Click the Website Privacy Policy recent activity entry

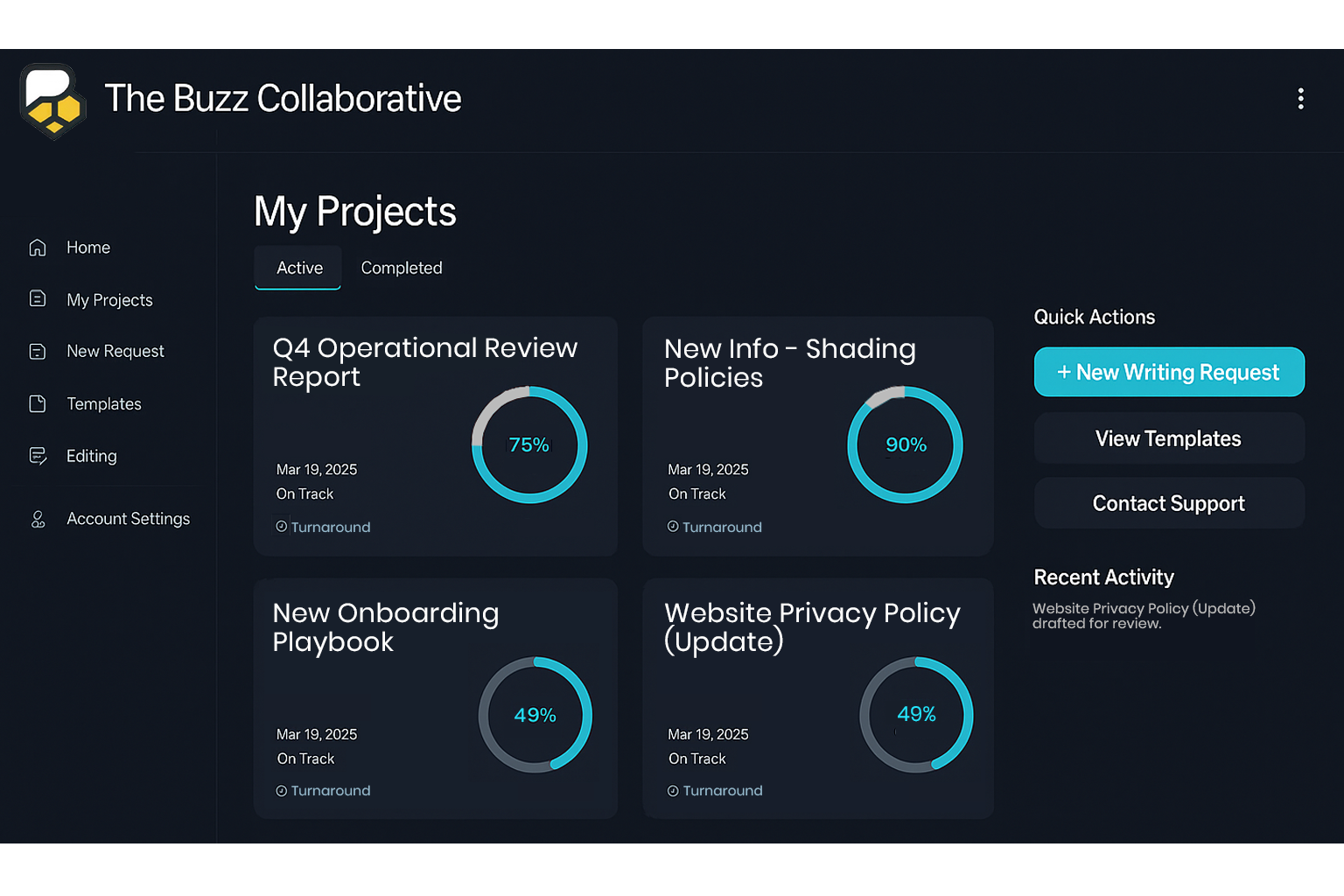click(x=1144, y=615)
